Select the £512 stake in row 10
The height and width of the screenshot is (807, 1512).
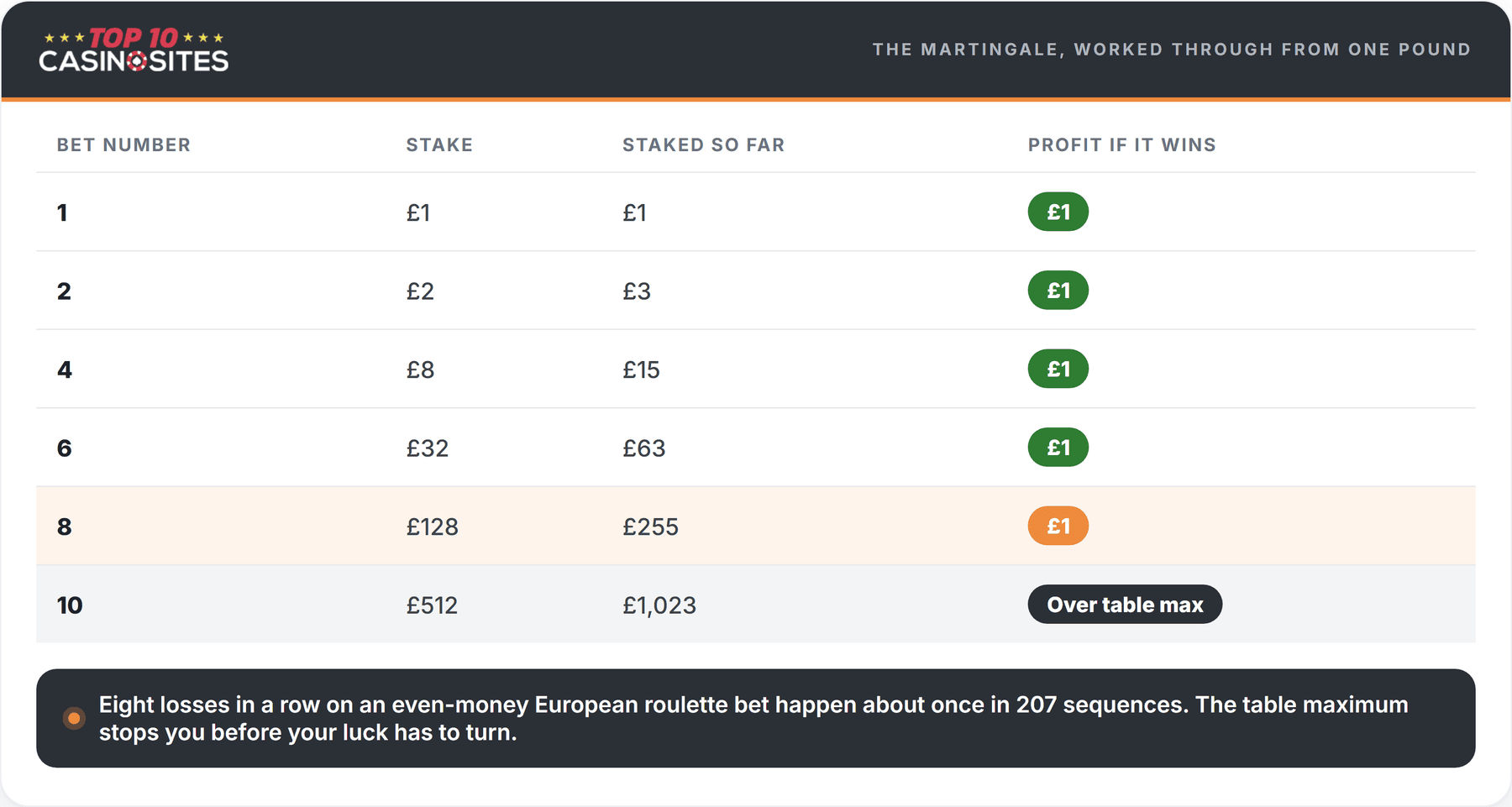coord(432,605)
